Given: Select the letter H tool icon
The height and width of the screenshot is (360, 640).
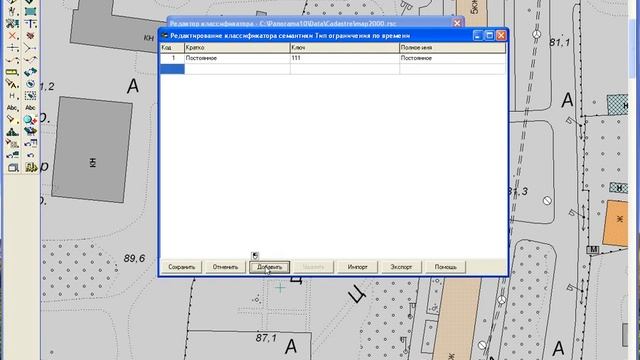Looking at the screenshot, I should (x=13, y=96).
